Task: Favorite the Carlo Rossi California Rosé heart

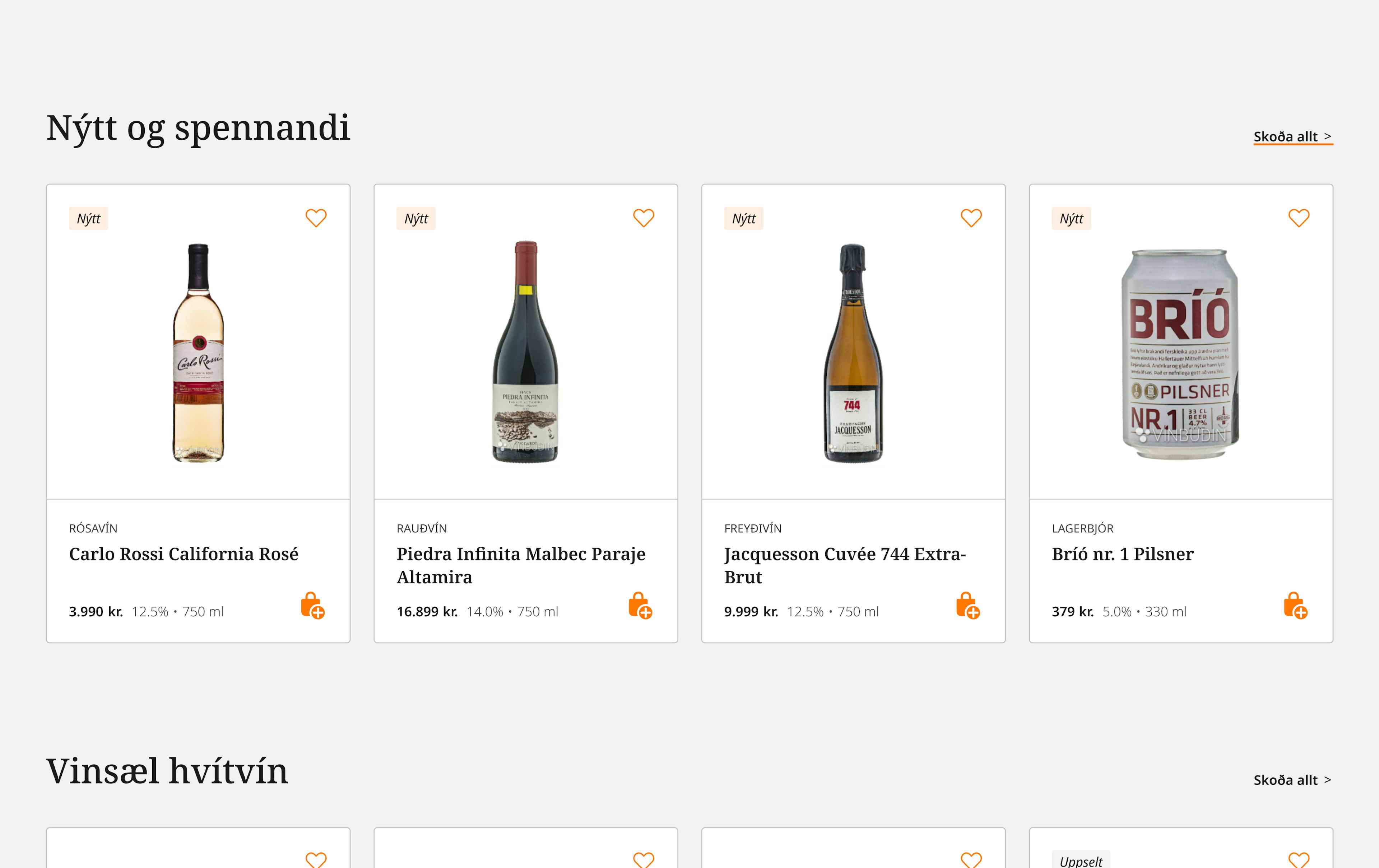Action: point(316,218)
